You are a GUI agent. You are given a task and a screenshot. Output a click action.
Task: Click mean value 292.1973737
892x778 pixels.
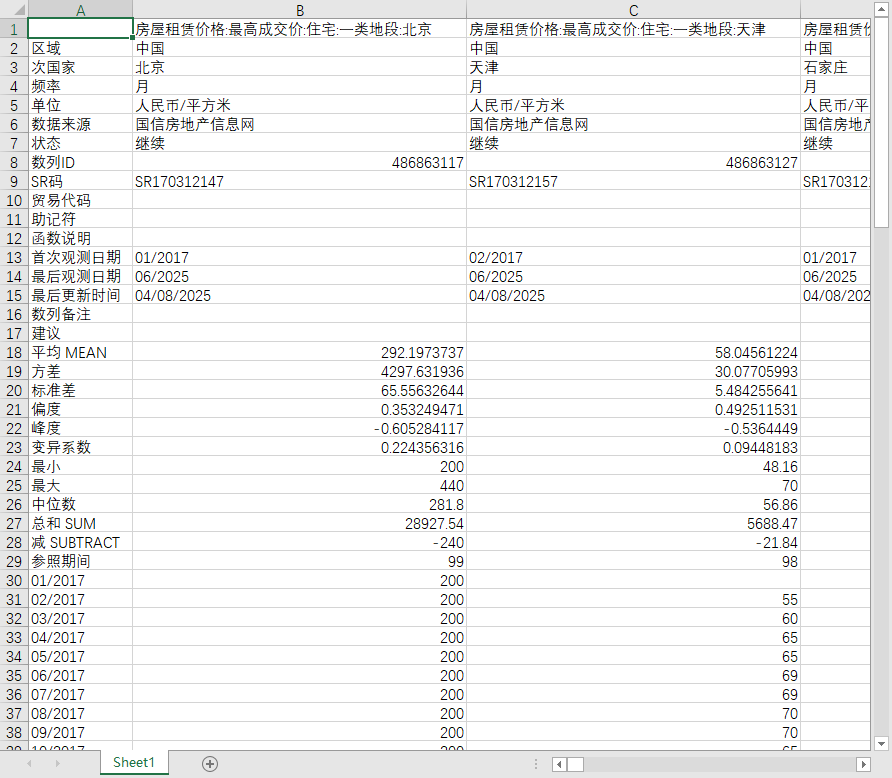click(300, 353)
